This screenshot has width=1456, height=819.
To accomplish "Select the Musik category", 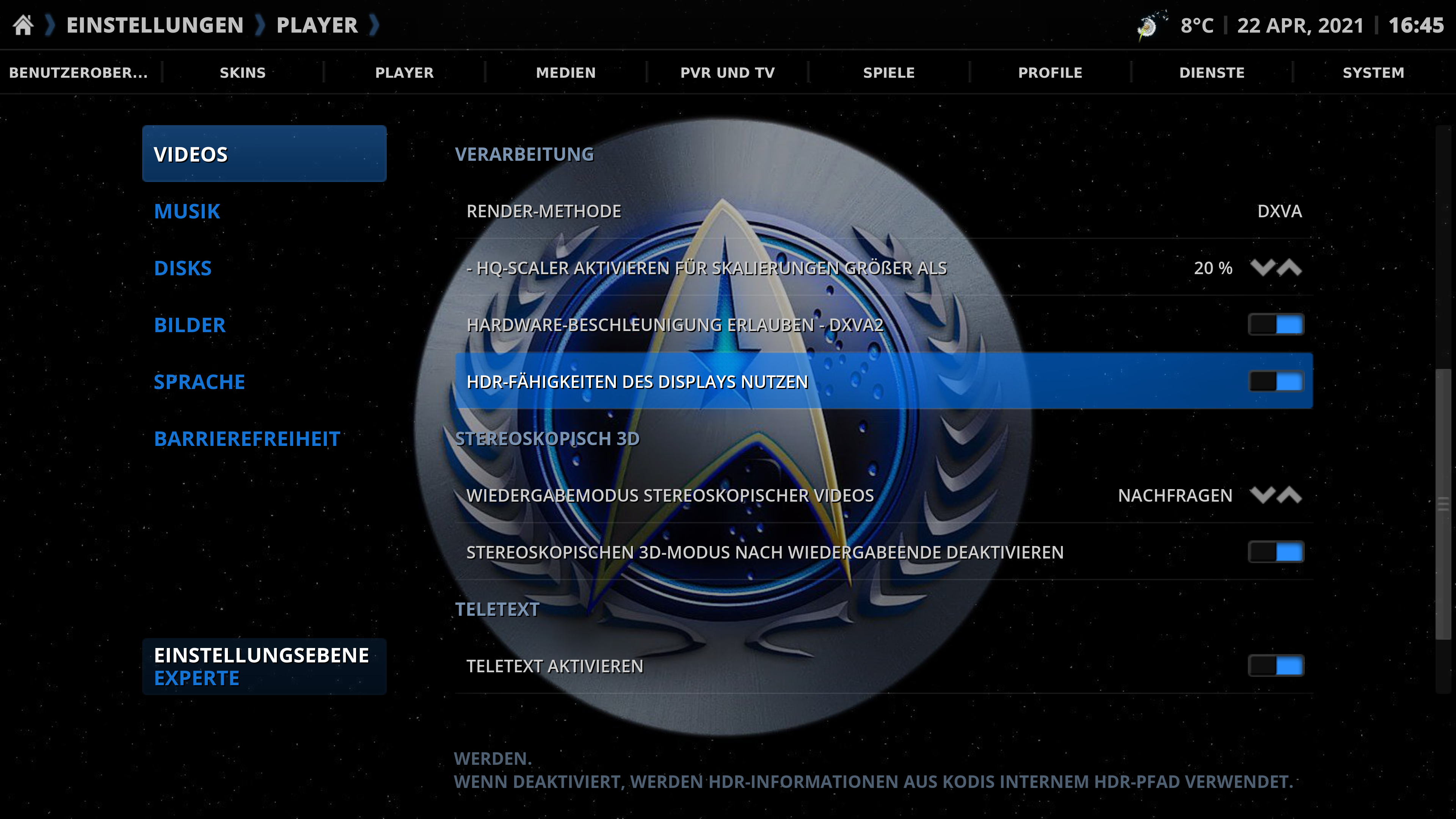I will pyautogui.click(x=264, y=211).
